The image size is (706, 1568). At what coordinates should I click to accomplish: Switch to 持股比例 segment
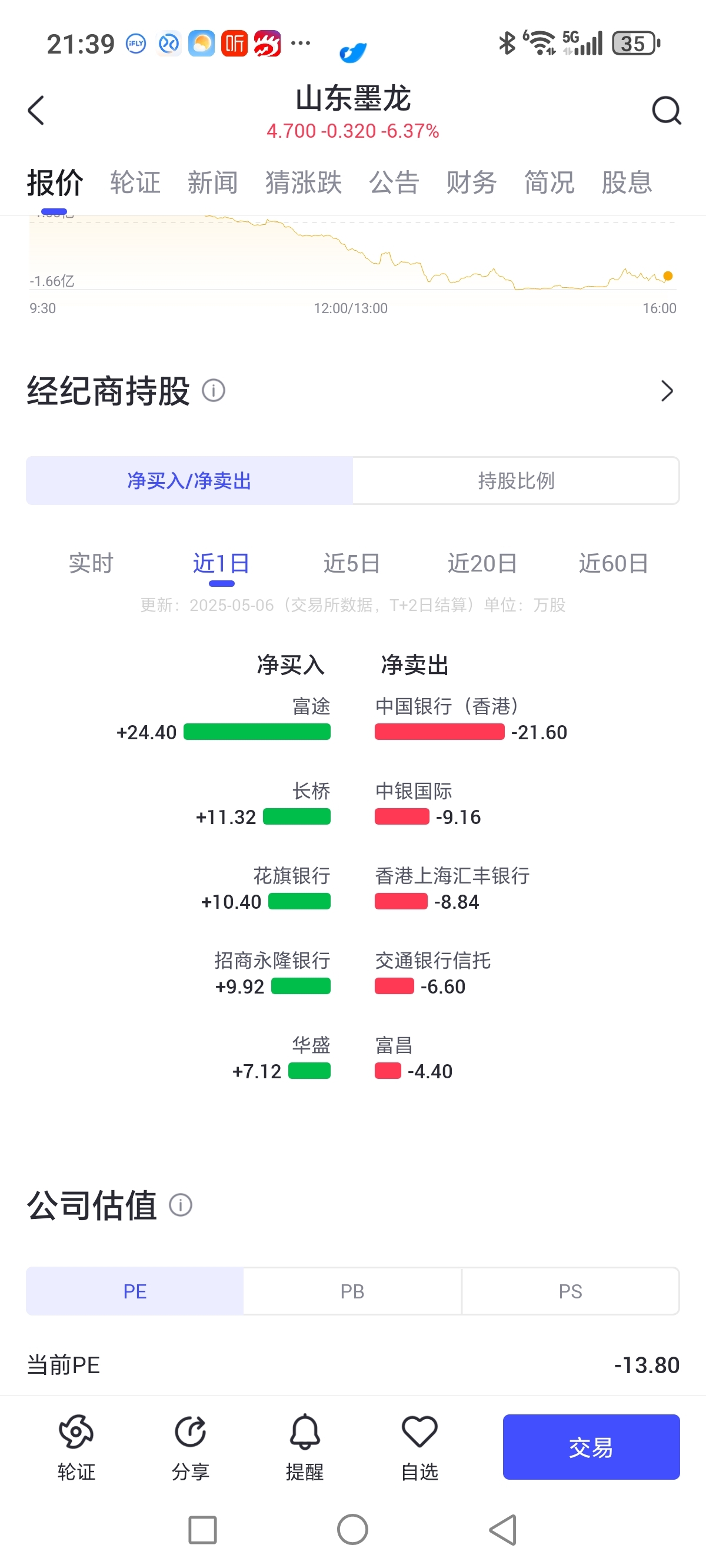[516, 480]
